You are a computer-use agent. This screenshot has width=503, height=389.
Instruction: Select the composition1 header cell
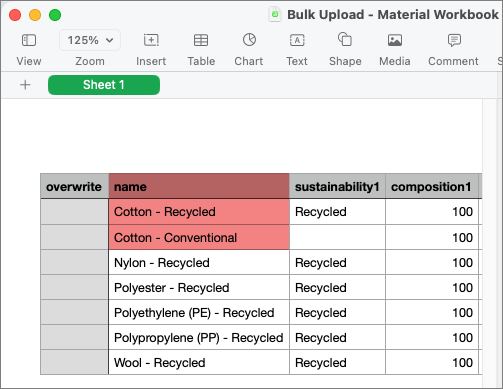point(432,186)
